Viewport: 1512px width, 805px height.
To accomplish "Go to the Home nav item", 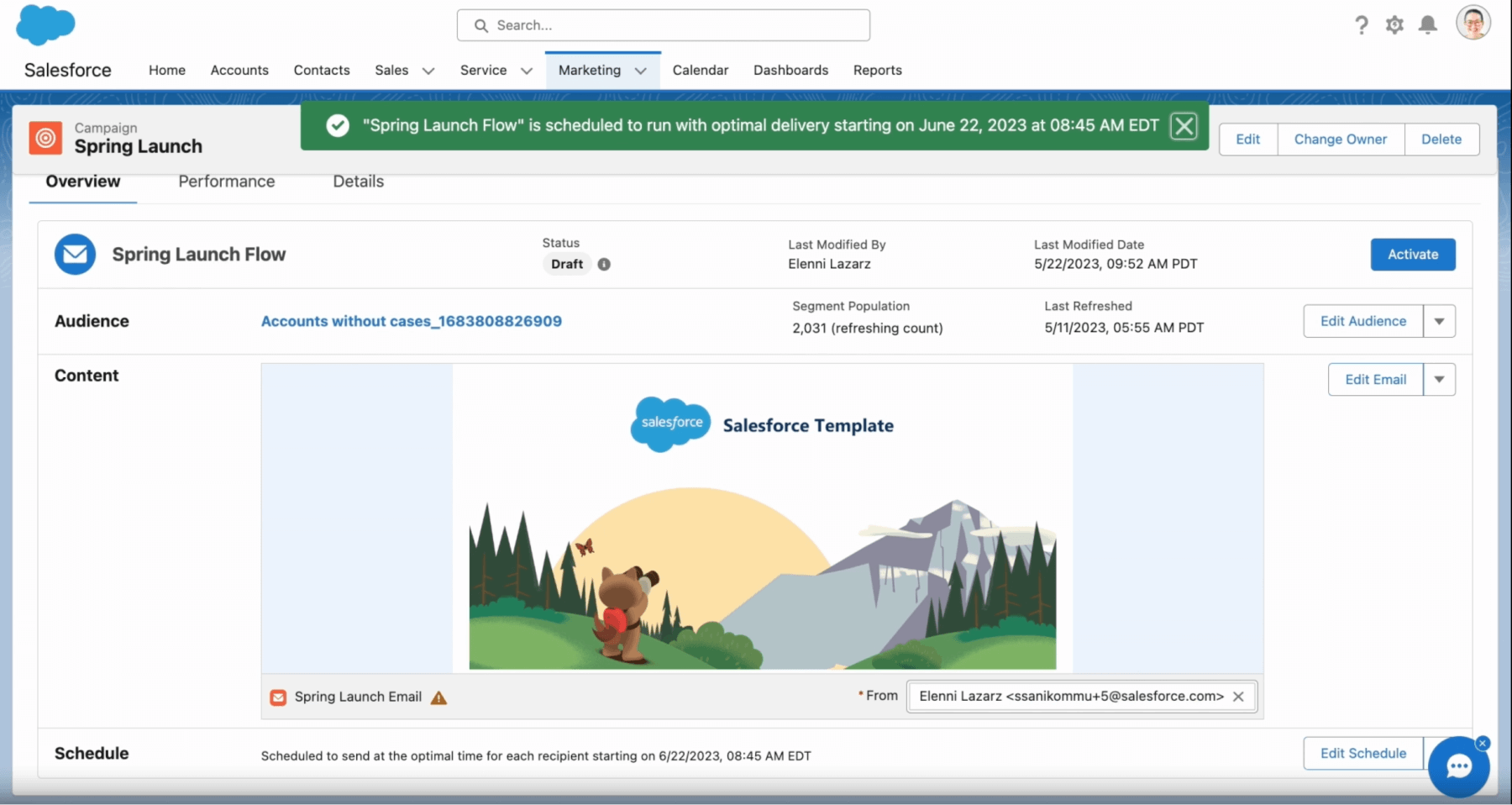I will 167,71.
